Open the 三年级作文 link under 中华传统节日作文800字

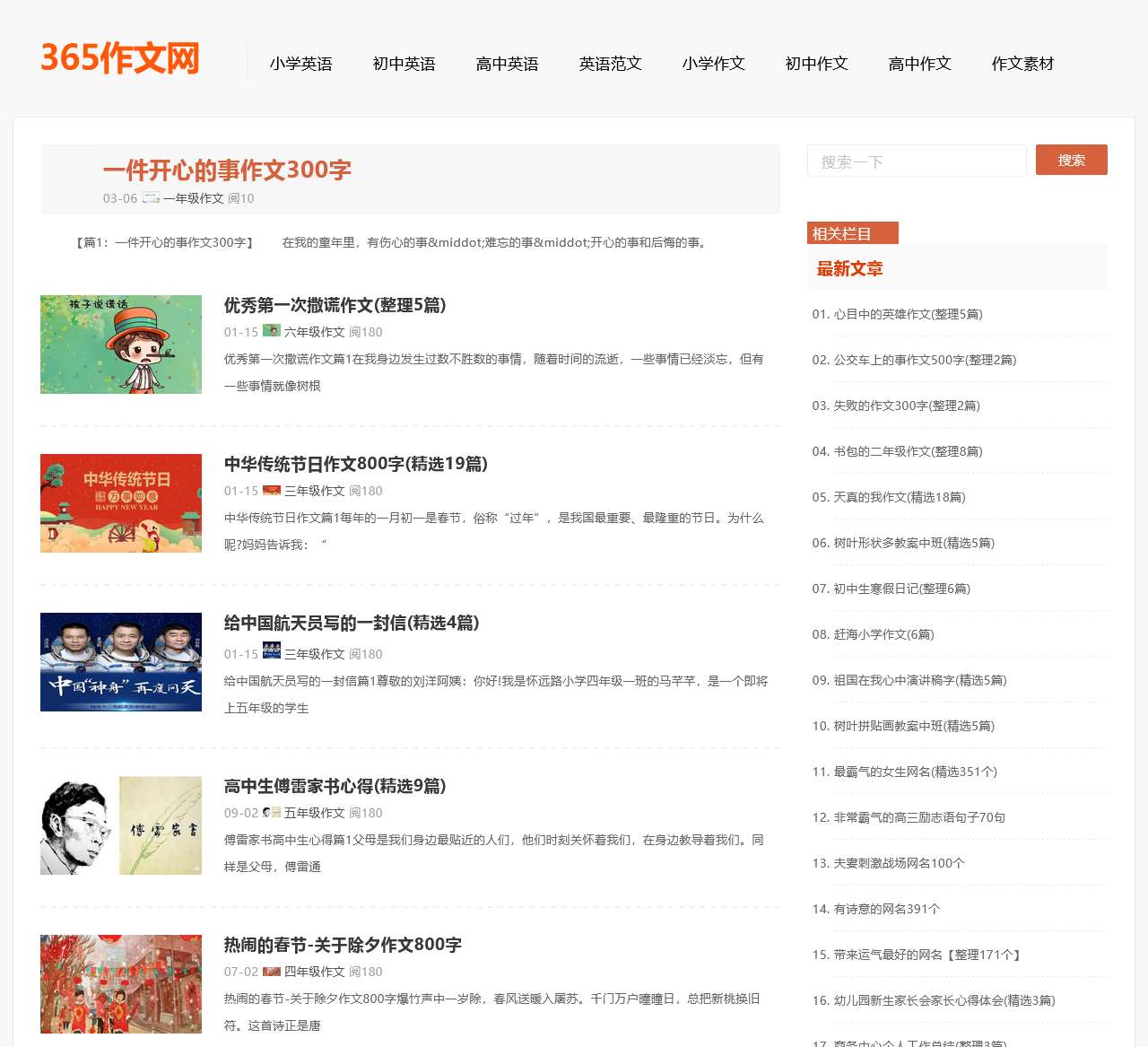(x=315, y=491)
